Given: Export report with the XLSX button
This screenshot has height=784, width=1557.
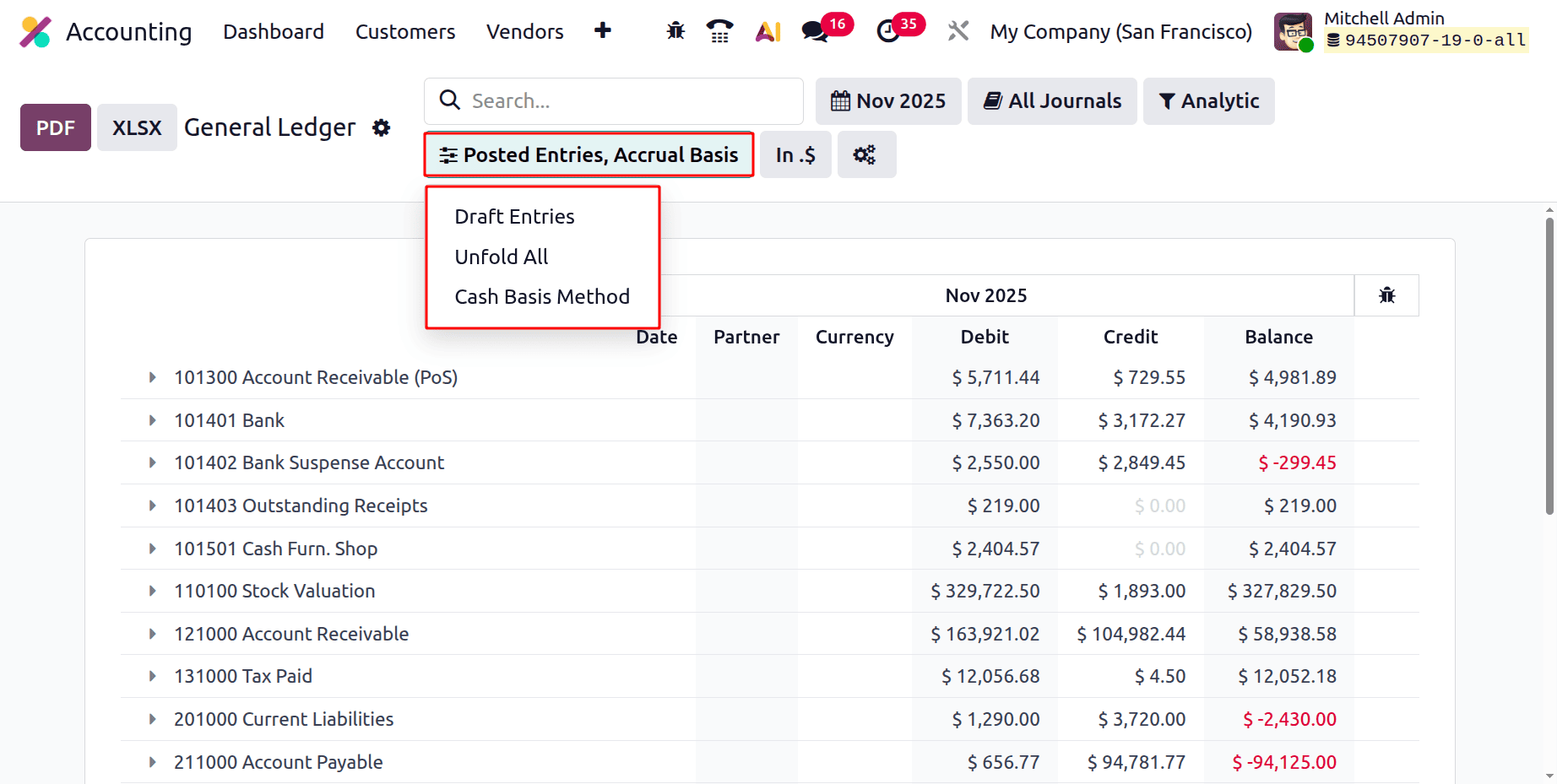Looking at the screenshot, I should [137, 127].
